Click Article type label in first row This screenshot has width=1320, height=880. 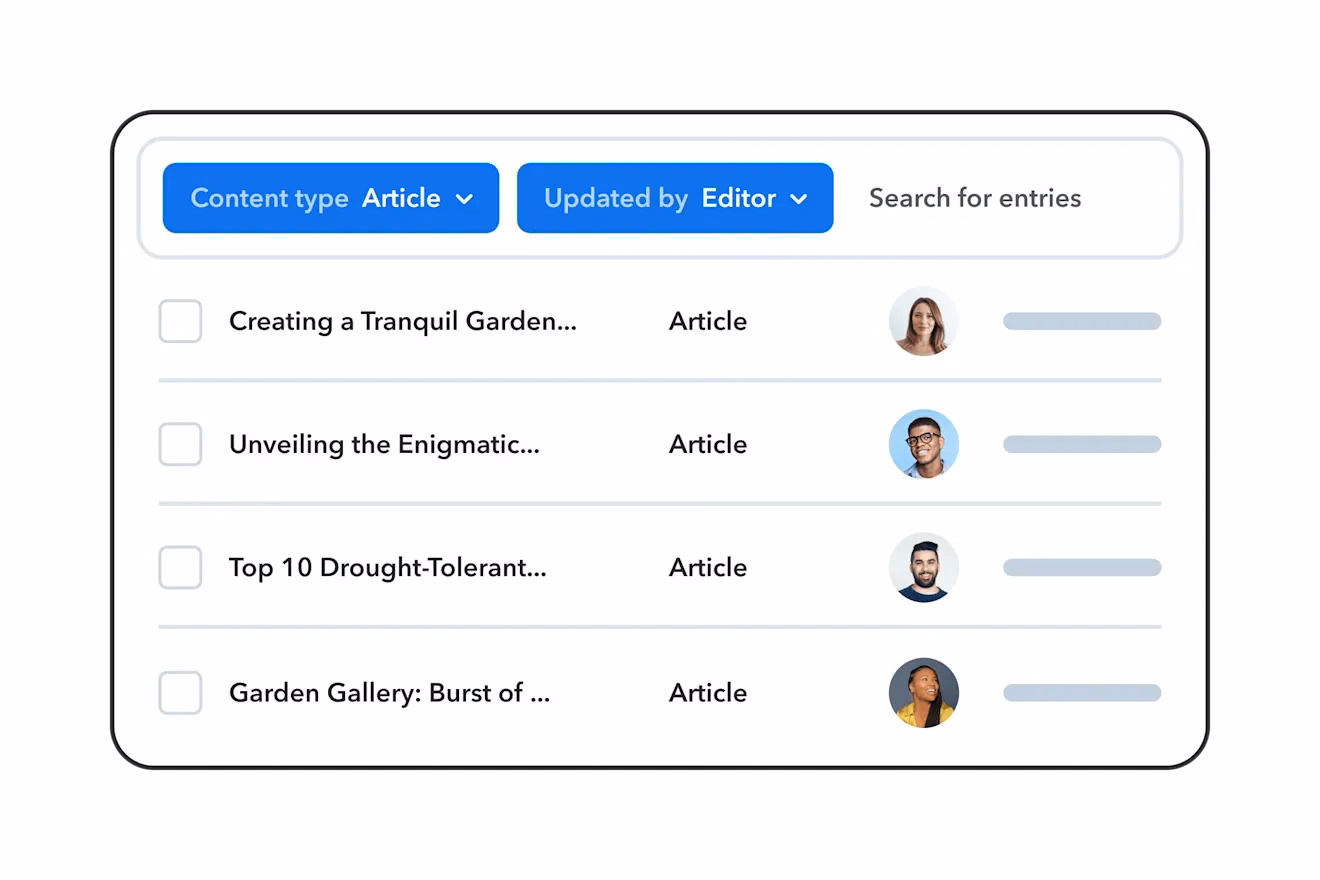(x=708, y=321)
